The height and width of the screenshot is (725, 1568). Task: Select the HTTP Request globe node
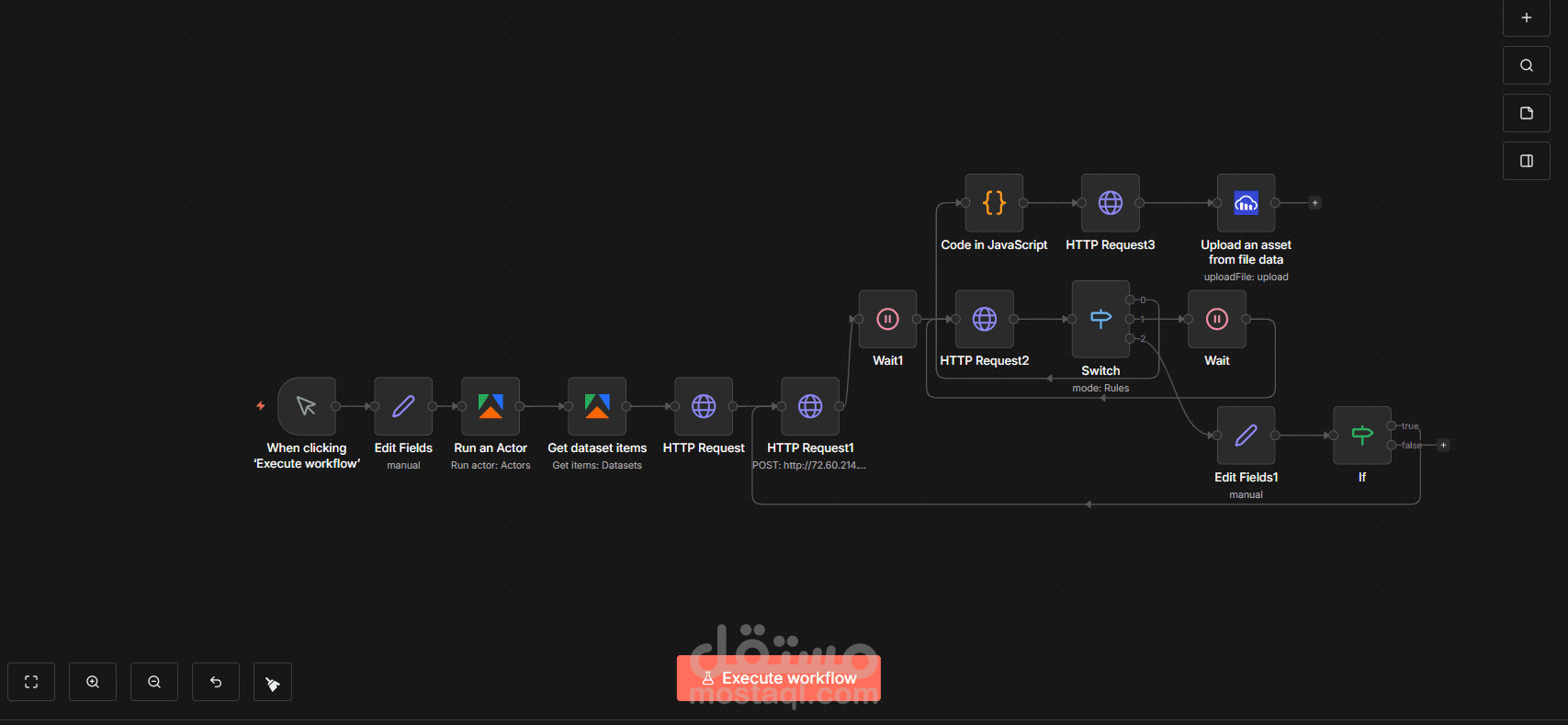pos(704,406)
